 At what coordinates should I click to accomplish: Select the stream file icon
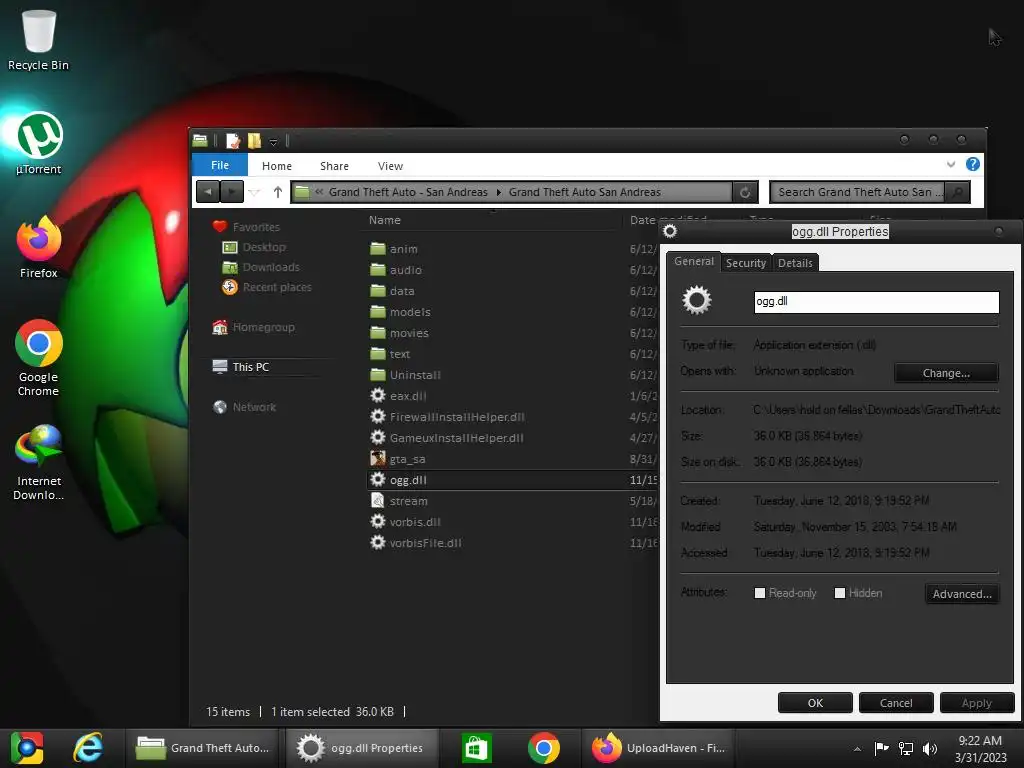(x=377, y=500)
